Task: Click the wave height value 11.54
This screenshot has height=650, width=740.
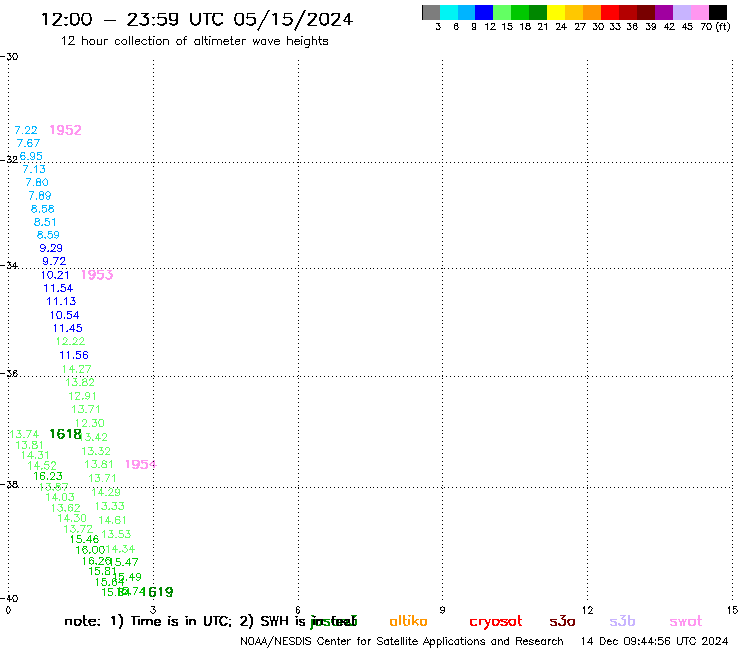Action: coord(58,288)
